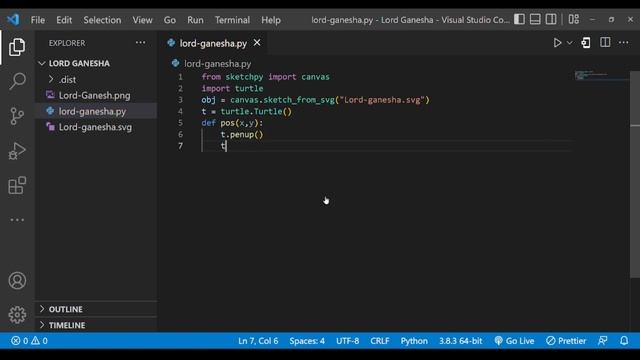Place cursor on line 1 import statement
640x360 pixels.
(x=265, y=77)
